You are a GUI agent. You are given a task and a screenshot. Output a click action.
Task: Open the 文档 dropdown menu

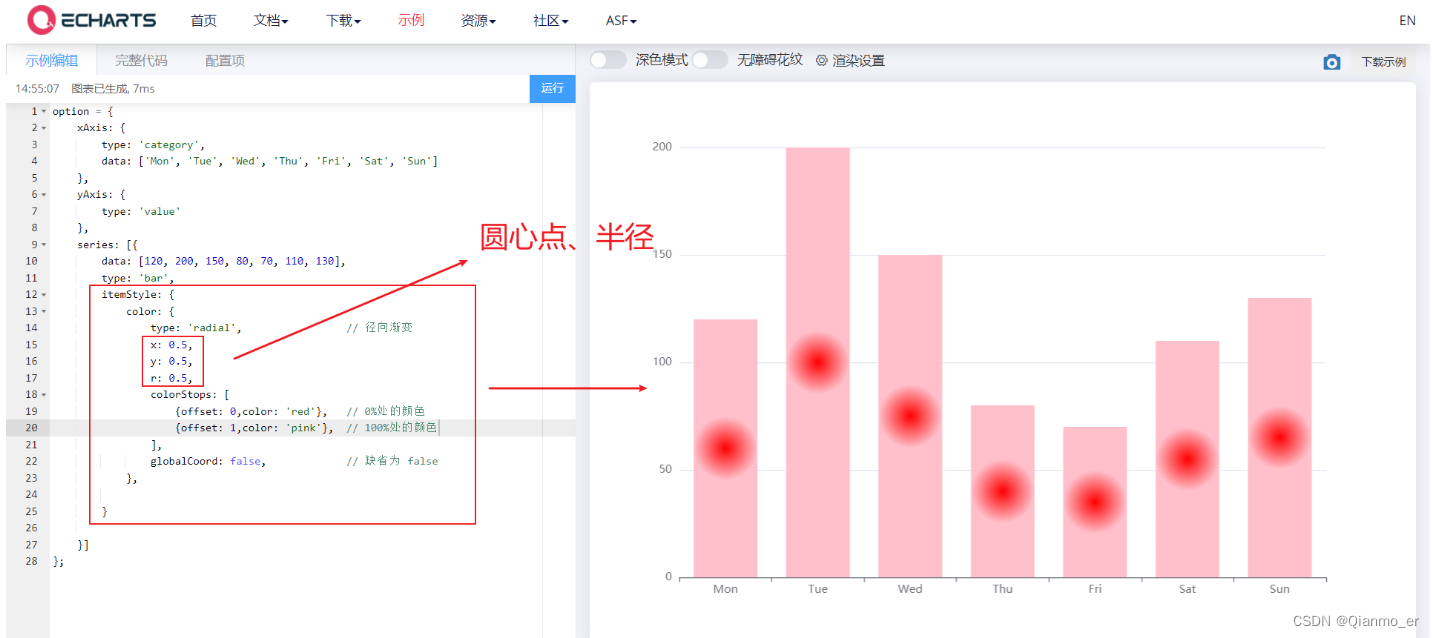[x=268, y=20]
